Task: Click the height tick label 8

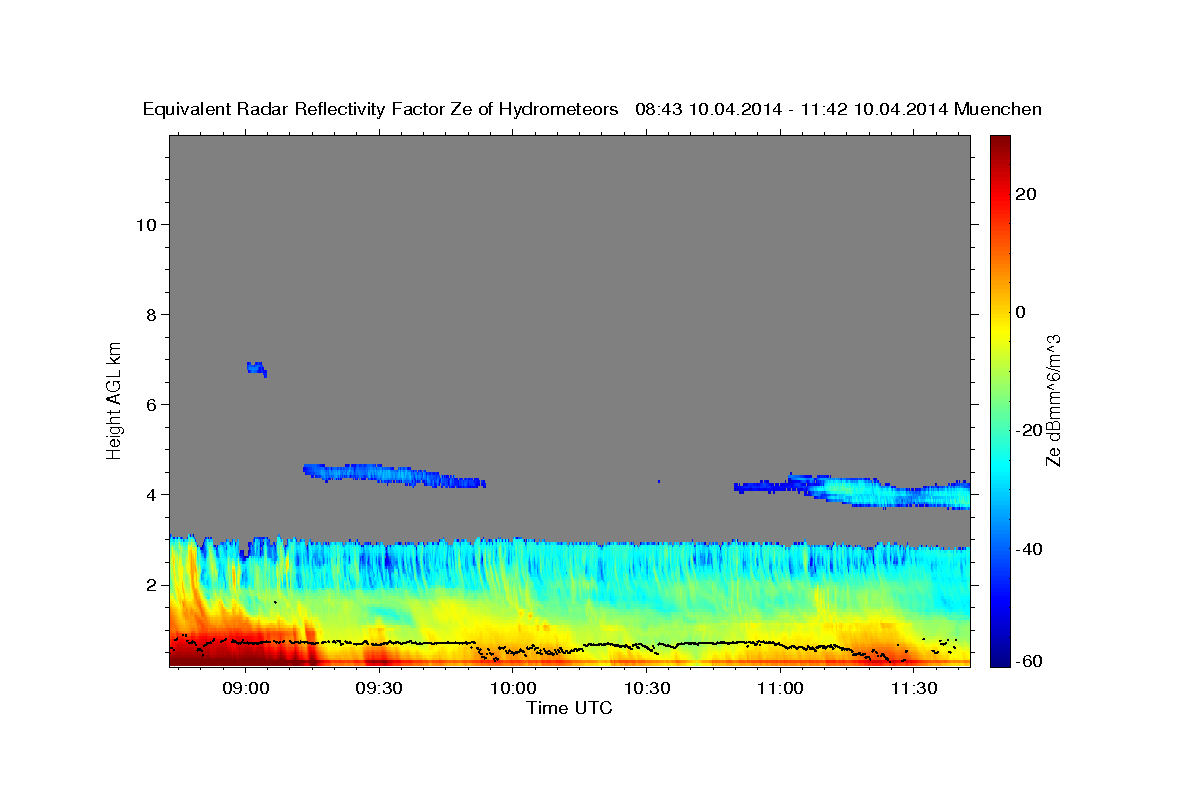Action: (152, 314)
